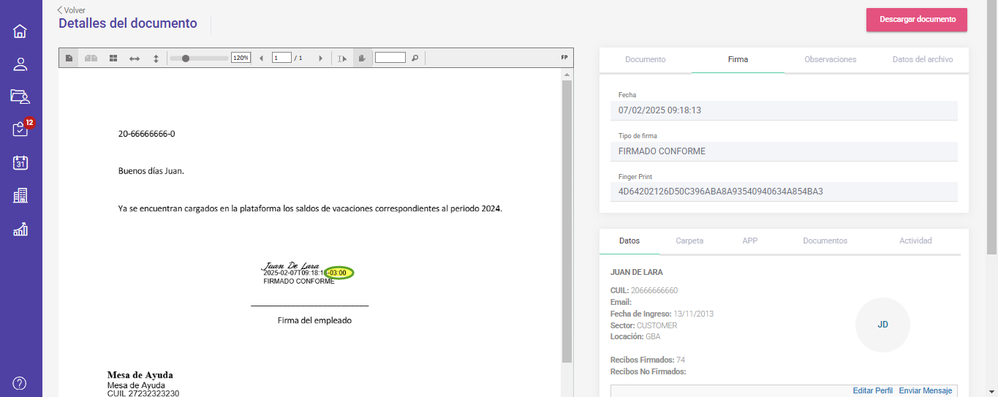Screen dimensions: 998x397
Task: Select single page view in viewer toolbar
Action: 69,58
